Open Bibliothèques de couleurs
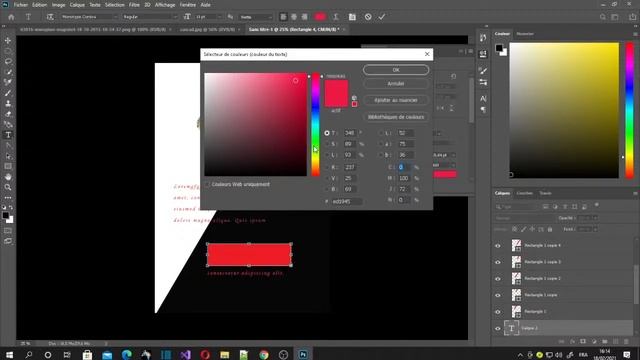This screenshot has height=360, width=640. [x=396, y=117]
